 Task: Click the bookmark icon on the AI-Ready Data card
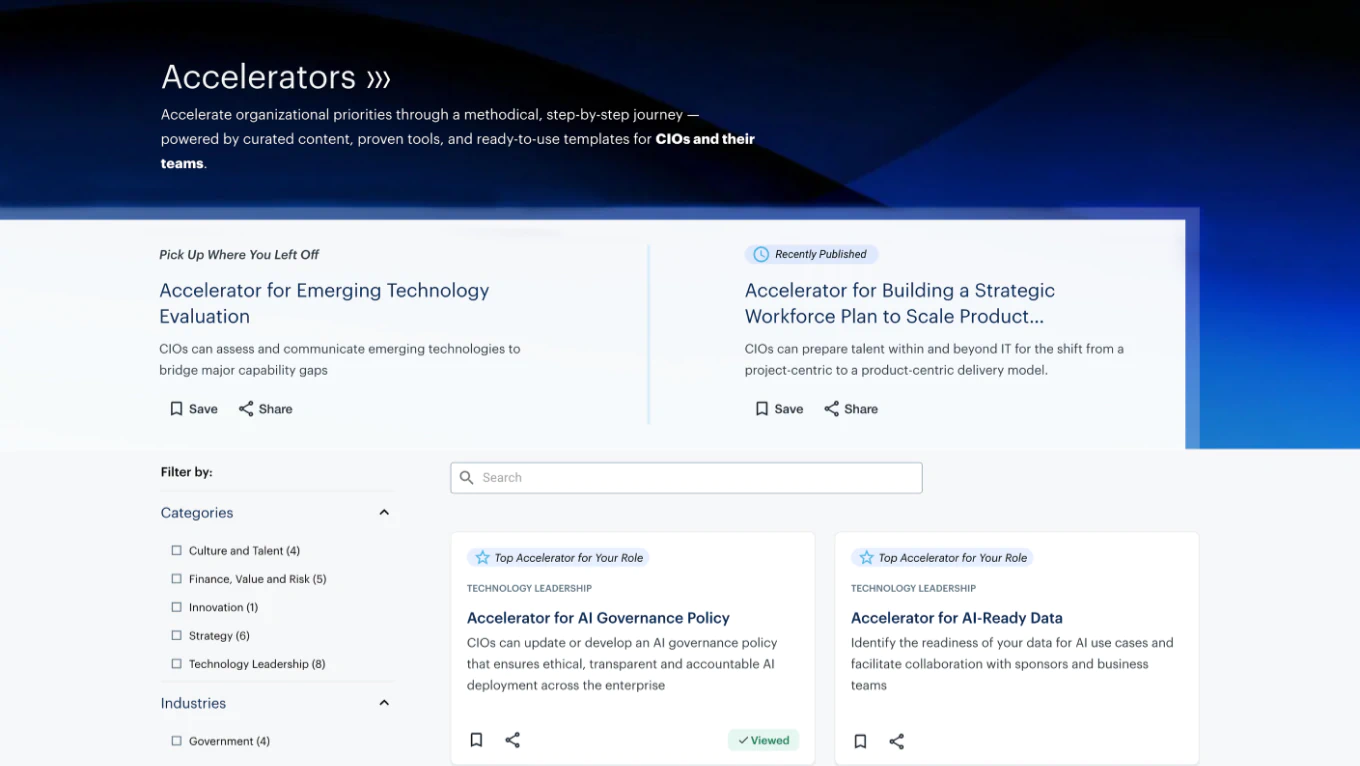[861, 741]
